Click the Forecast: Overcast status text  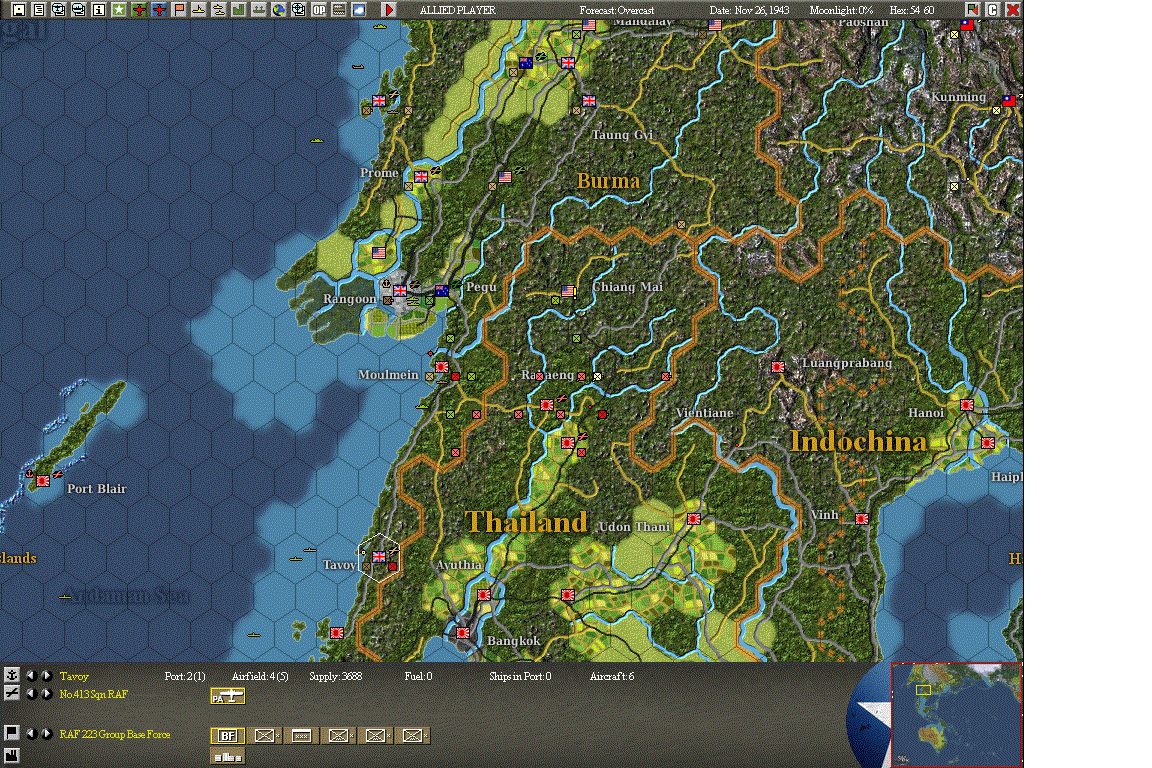[616, 10]
